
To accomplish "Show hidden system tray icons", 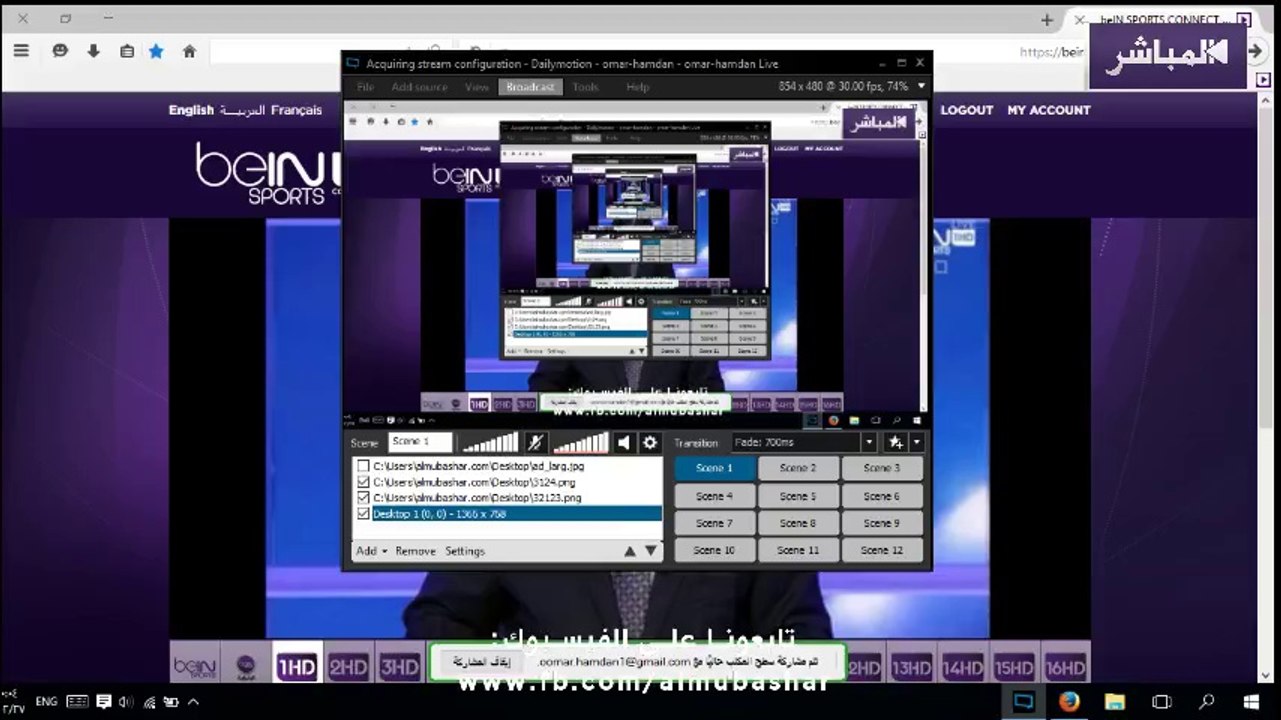I will pyautogui.click(x=193, y=702).
